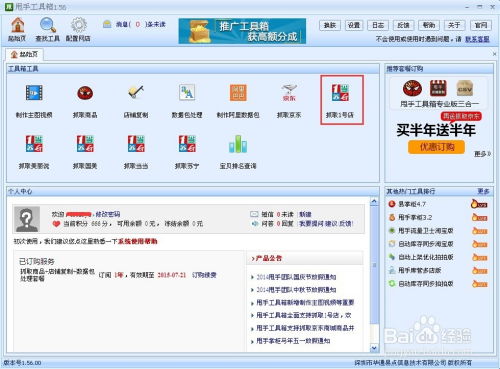Viewport: 500px width, 369px height.
Task: Click the 修改密码 link
Action: point(108,214)
